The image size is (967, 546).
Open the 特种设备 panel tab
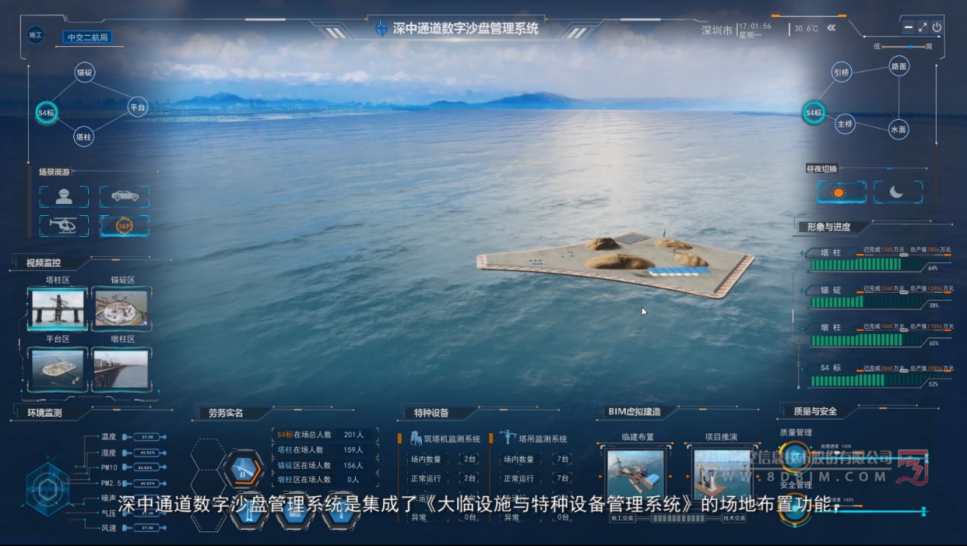pos(431,412)
